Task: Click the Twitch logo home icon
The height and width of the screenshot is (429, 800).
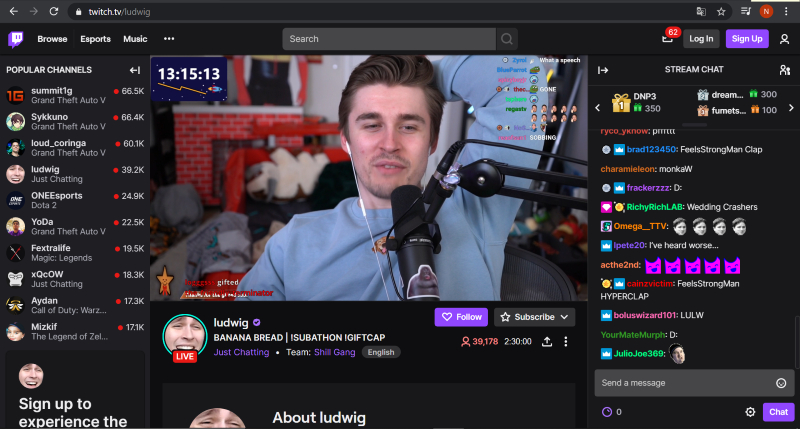Action: (x=16, y=39)
